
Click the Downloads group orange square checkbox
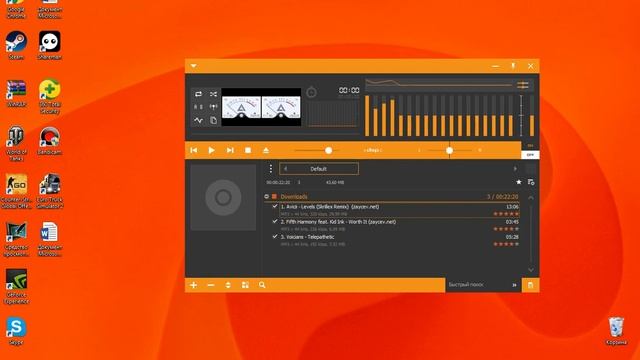click(x=274, y=196)
